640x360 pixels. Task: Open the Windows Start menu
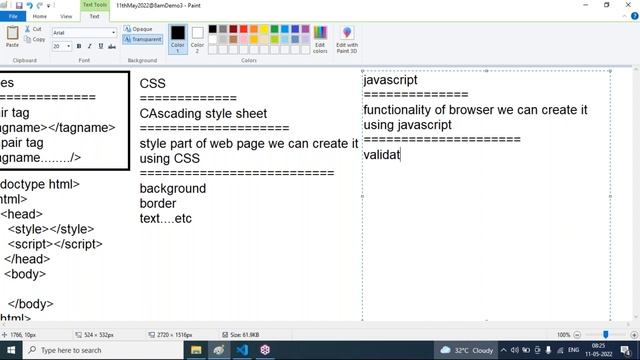[11, 350]
